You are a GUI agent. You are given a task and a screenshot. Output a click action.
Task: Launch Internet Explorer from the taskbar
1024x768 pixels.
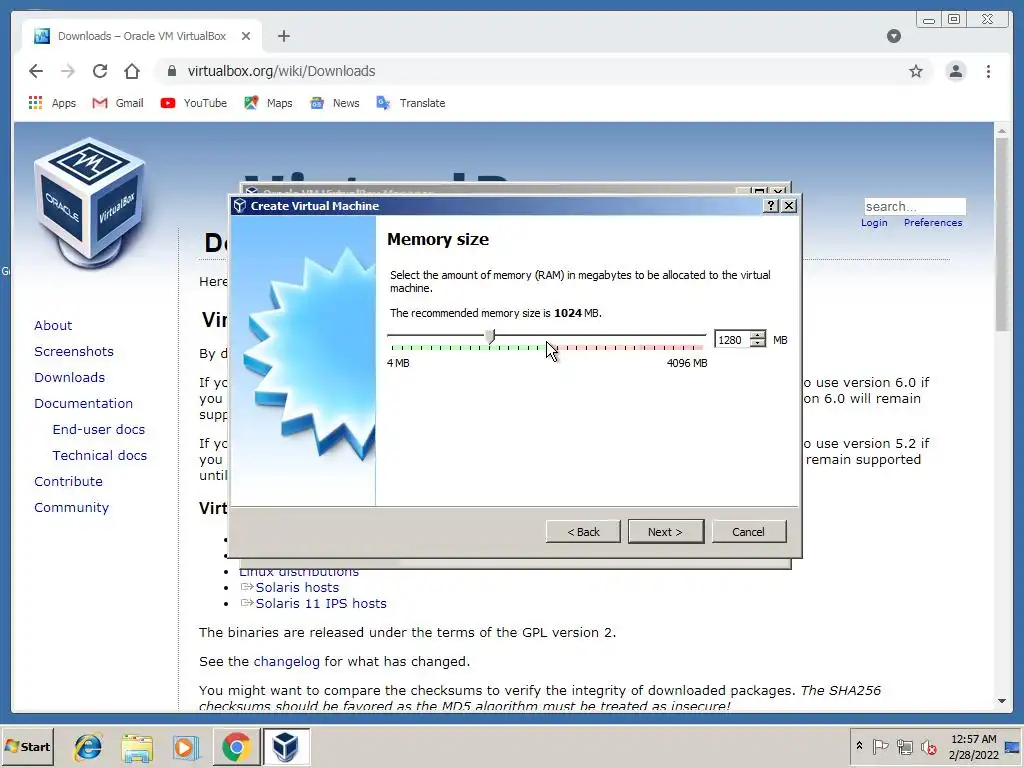(x=88, y=746)
